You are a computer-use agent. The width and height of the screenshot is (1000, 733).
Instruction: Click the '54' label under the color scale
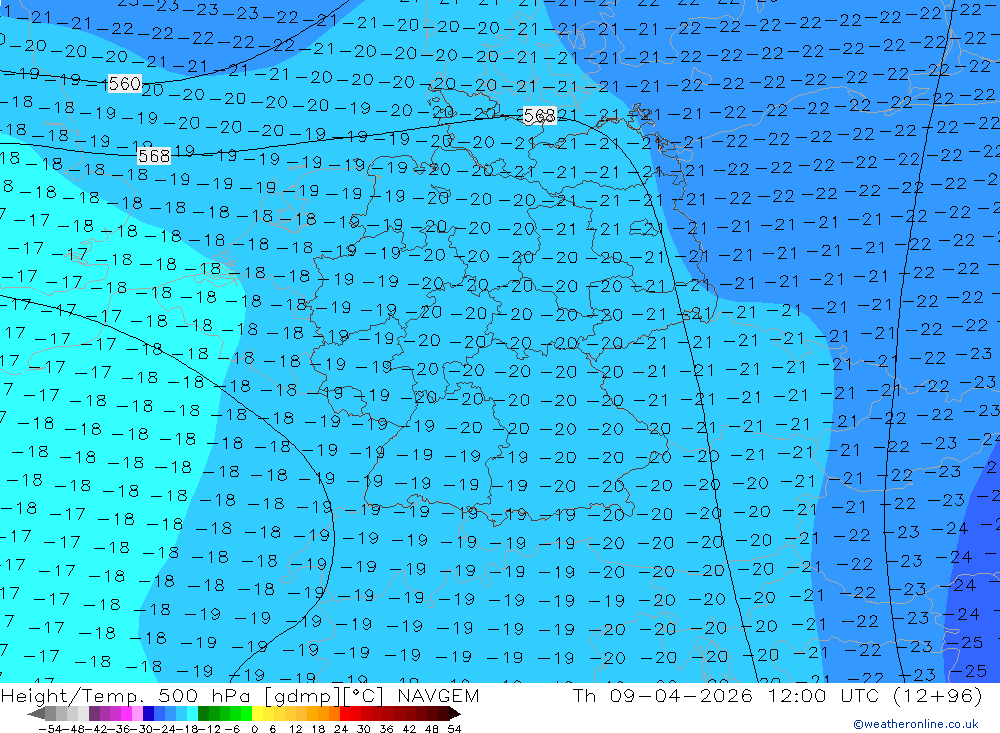[x=454, y=729]
